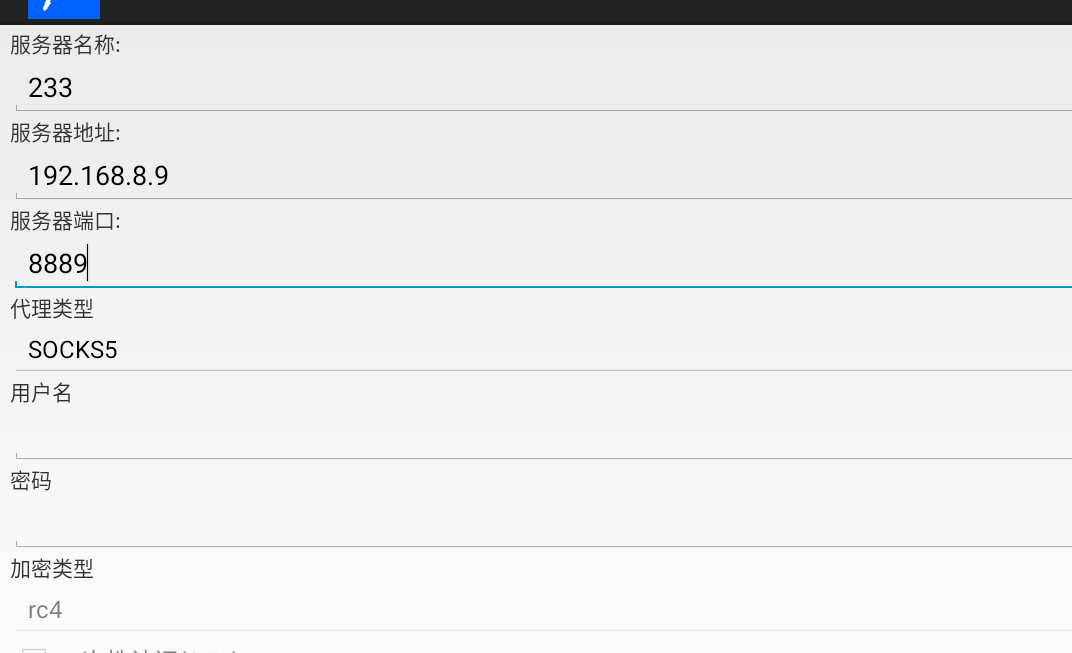The image size is (1072, 653).
Task: Click the 代理类型 label
Action: (x=52, y=309)
